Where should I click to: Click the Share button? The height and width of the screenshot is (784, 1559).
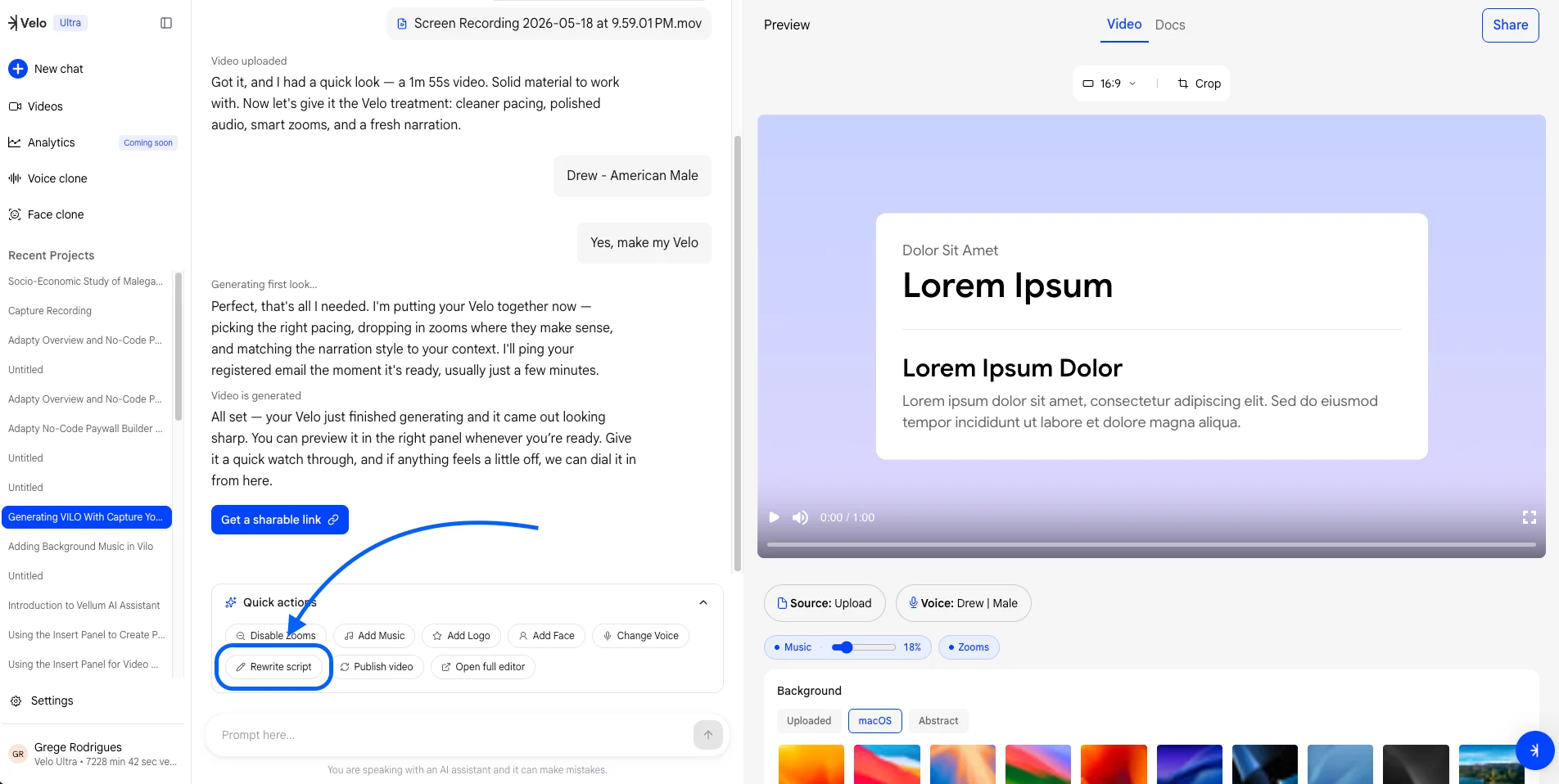tap(1510, 25)
